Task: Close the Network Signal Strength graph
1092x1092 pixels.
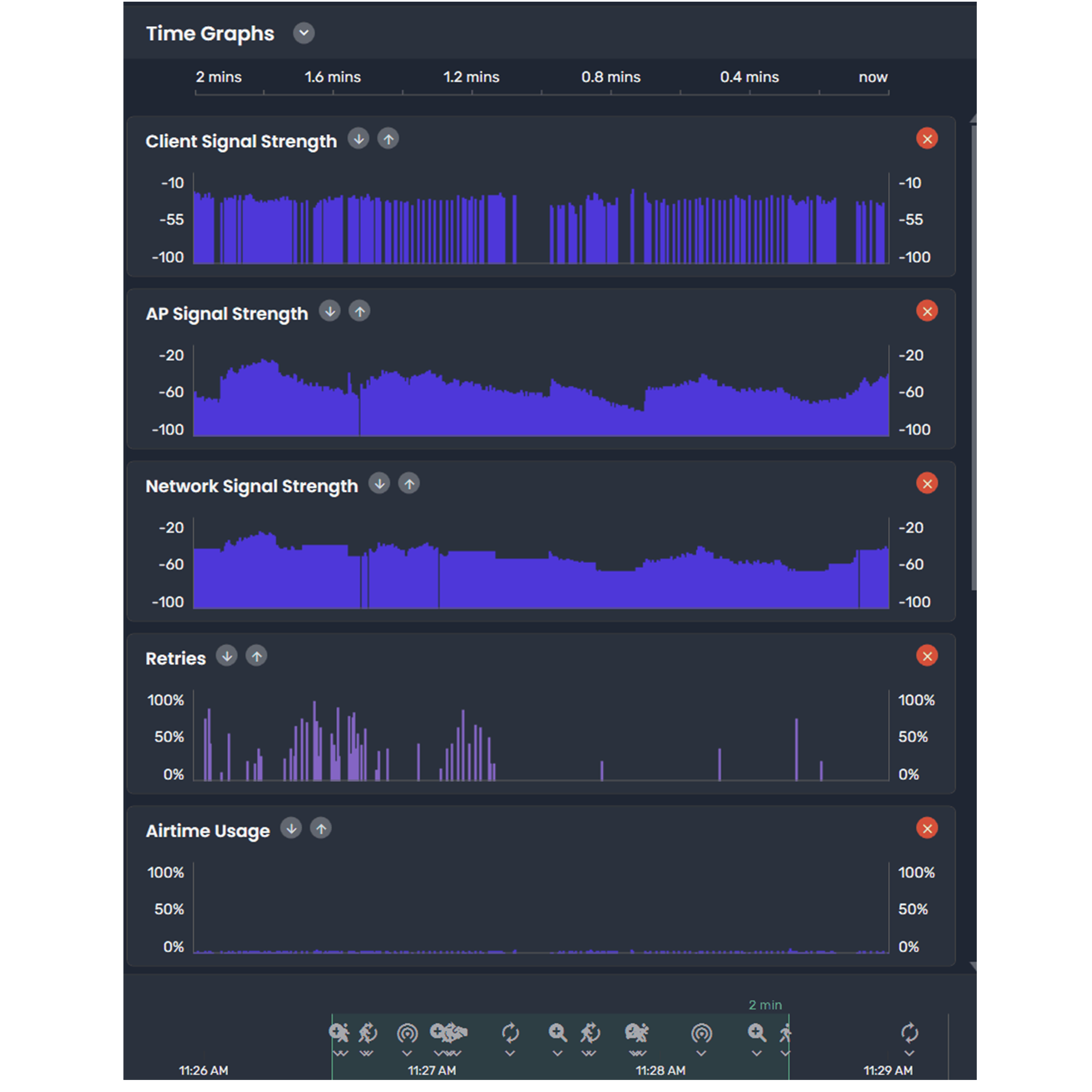Action: 927,483
